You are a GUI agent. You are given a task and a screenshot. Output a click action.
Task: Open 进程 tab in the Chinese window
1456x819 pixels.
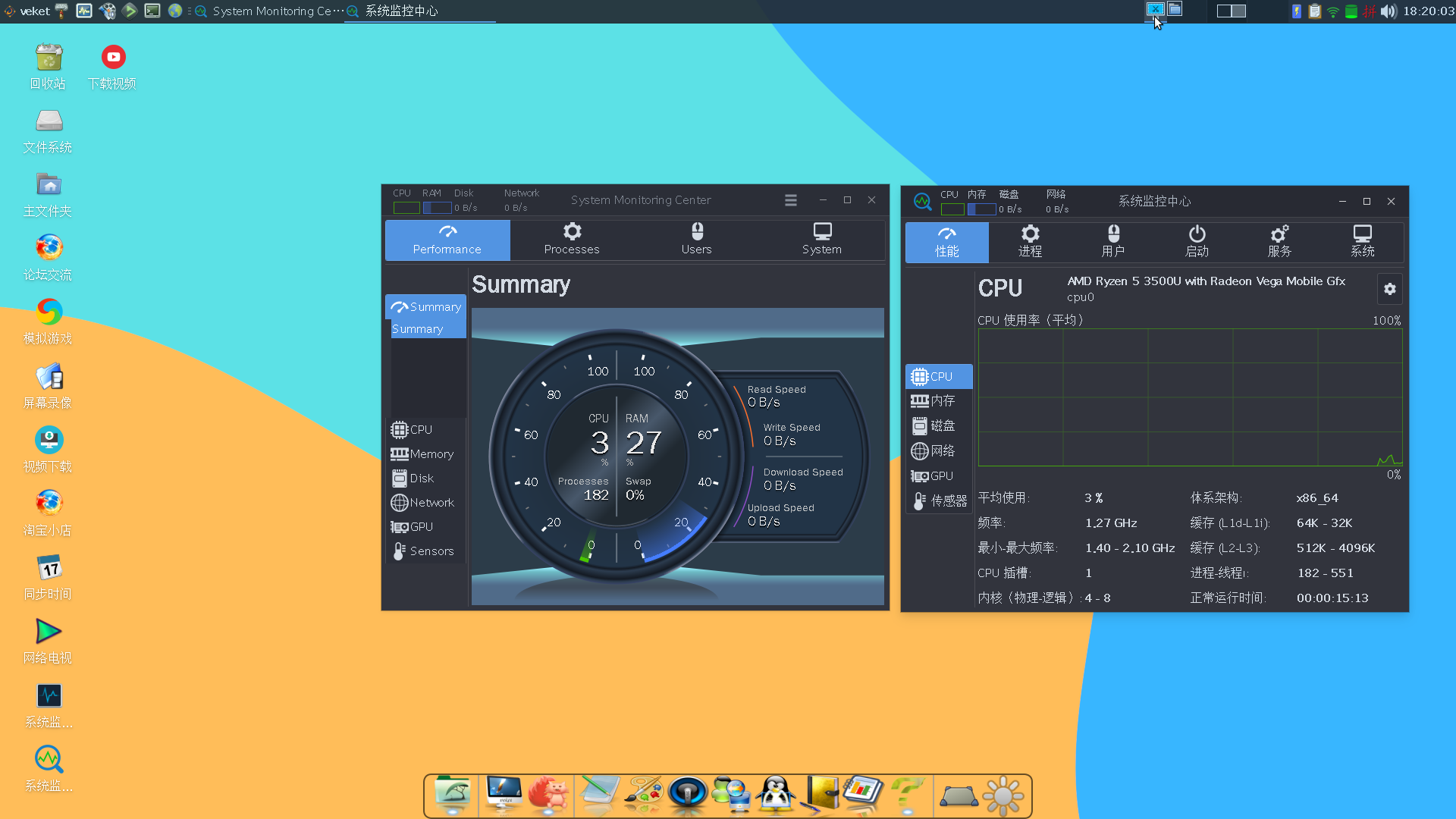point(1030,241)
